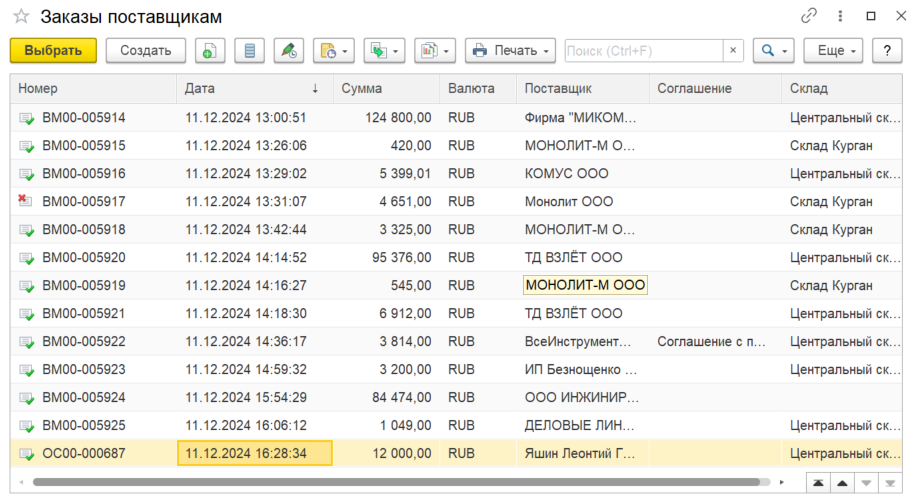Click supplier Яшин Леонтий Г...
This screenshot has width=914, height=499.
[x=580, y=454]
